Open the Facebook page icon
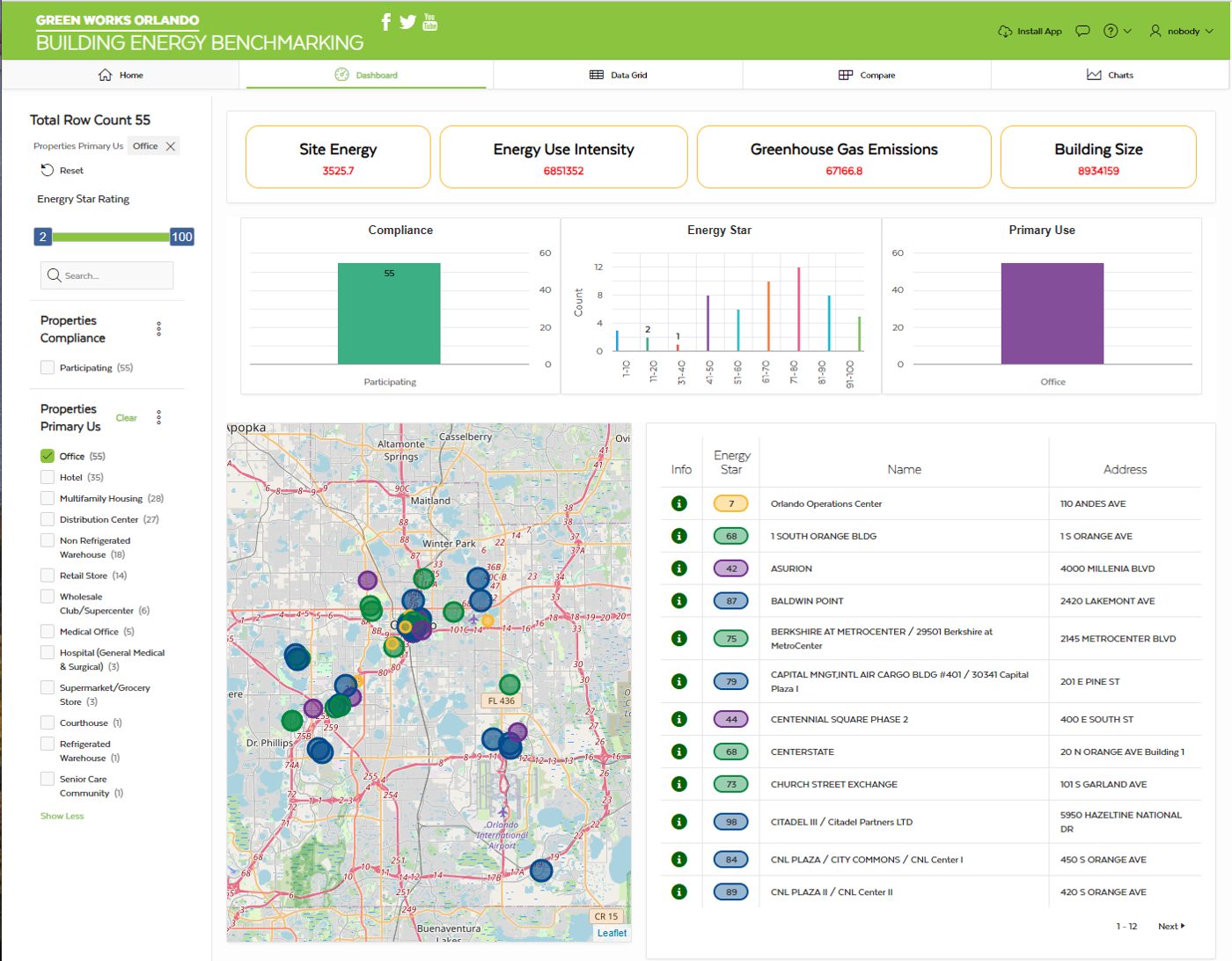Screen dimensions: 1232x961 (385, 22)
